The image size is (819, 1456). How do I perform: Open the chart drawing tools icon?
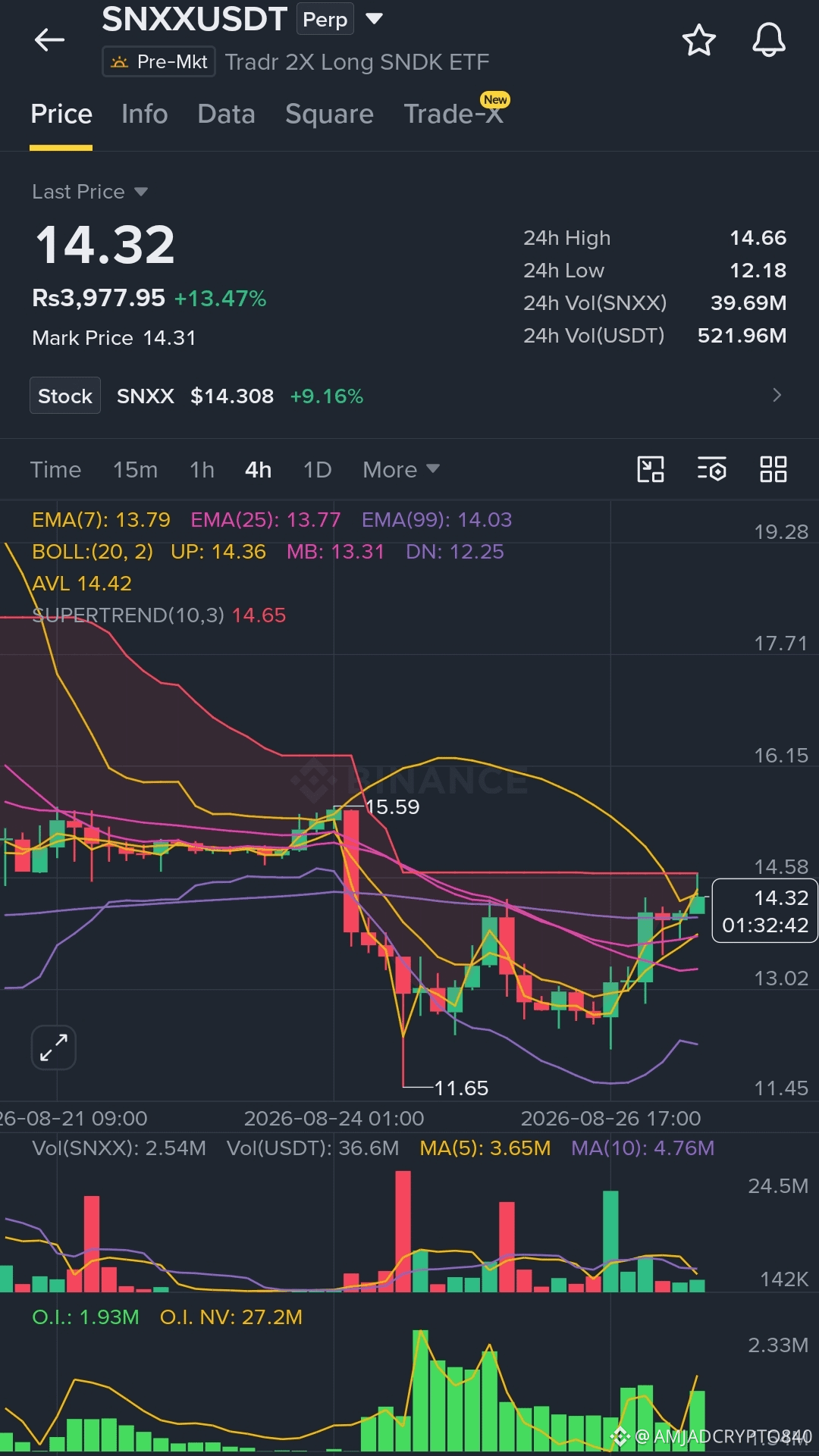pyautogui.click(x=651, y=469)
